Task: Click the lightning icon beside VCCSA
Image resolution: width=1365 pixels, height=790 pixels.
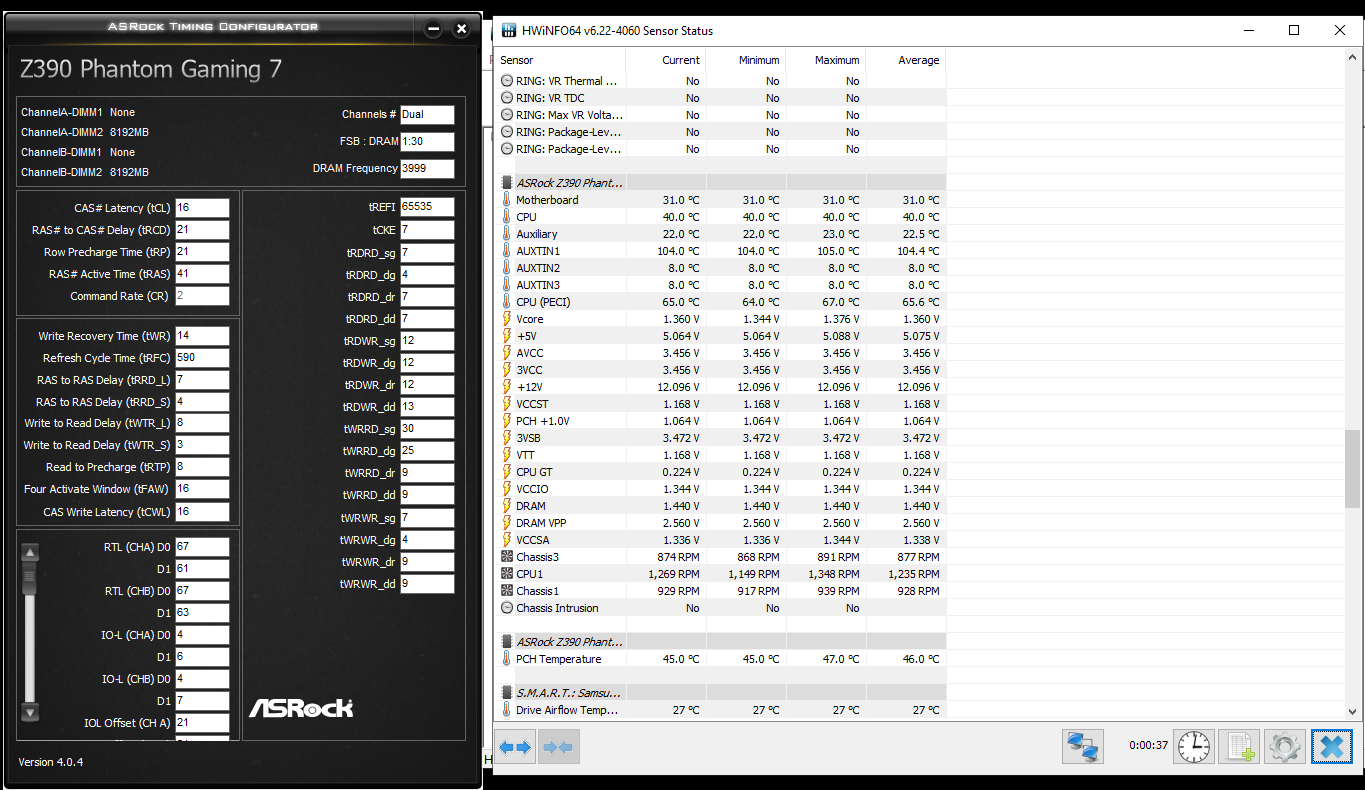Action: click(507, 540)
